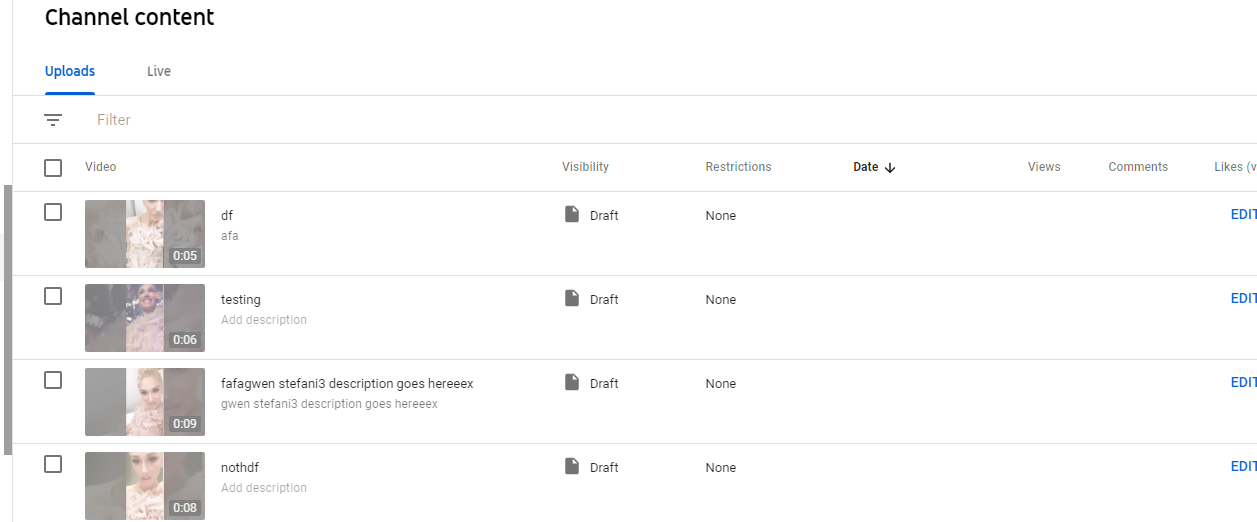Click 'None' restriction in 'nothdf' row
The image size is (1257, 522).
point(720,467)
